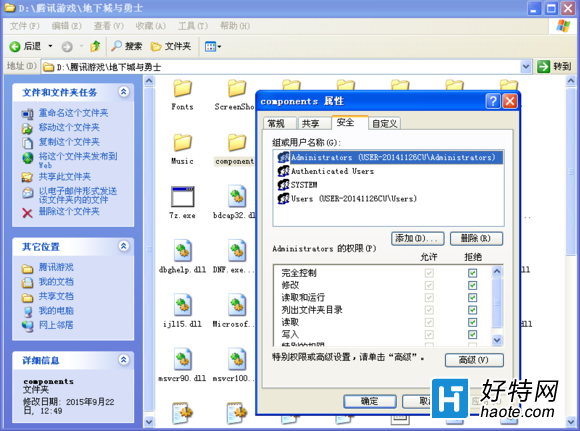Click 共享此文件夹 task link
Screen dimensions: 580x431
pyautogui.click(x=65, y=176)
